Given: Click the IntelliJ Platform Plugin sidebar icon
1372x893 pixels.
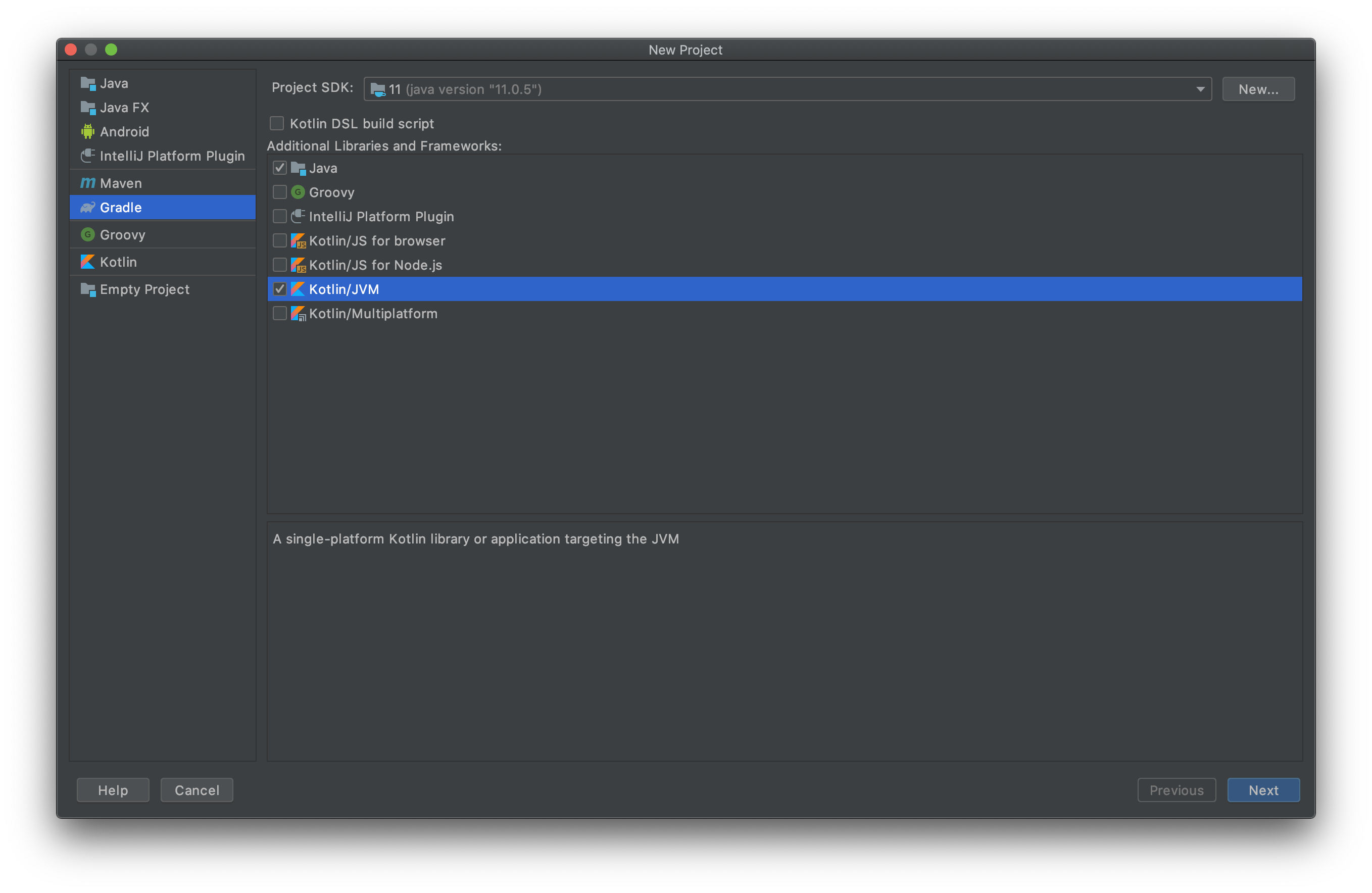Looking at the screenshot, I should coord(87,156).
